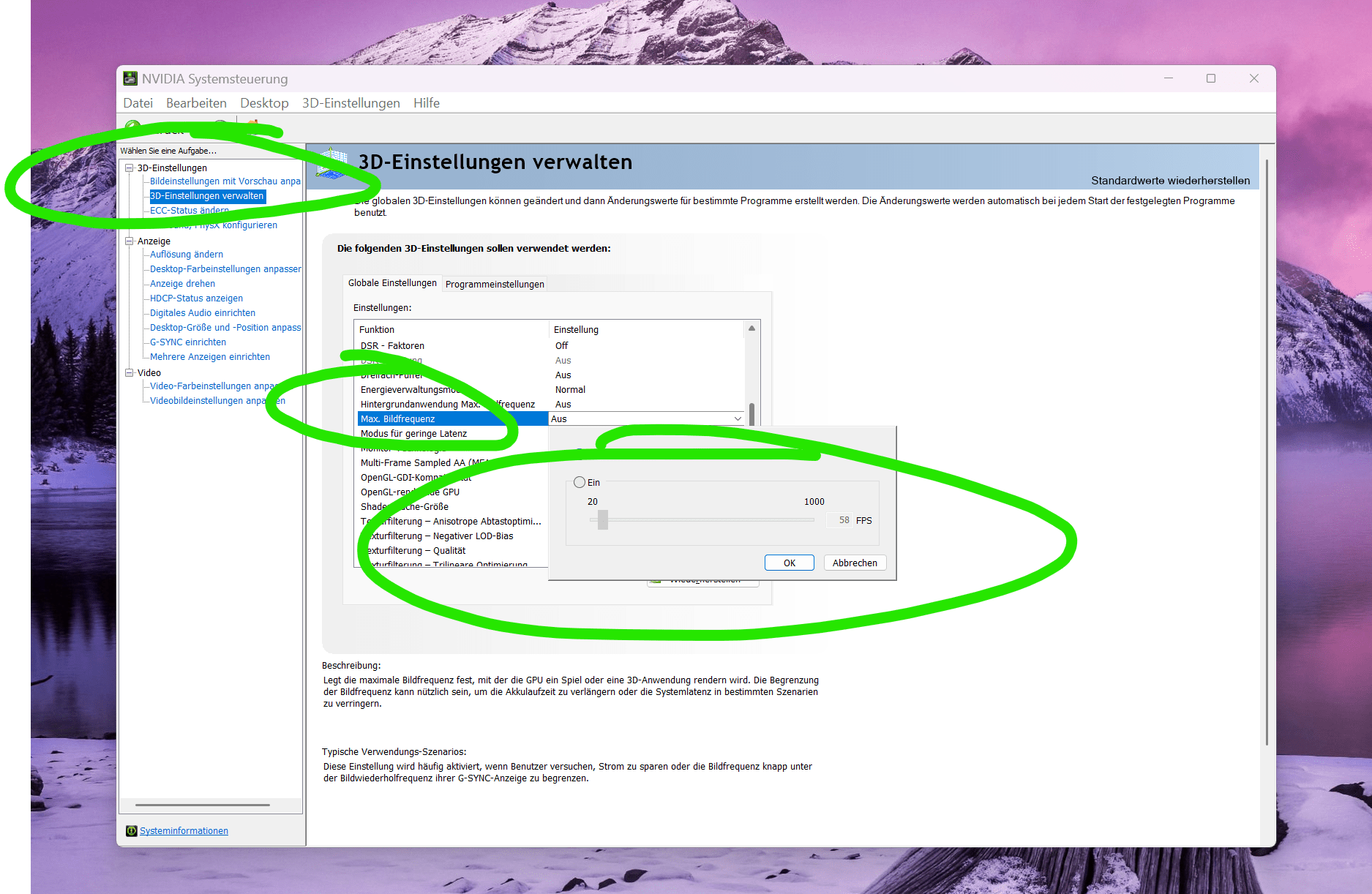
Task: Click the Einstellung column header
Action: tap(646, 330)
